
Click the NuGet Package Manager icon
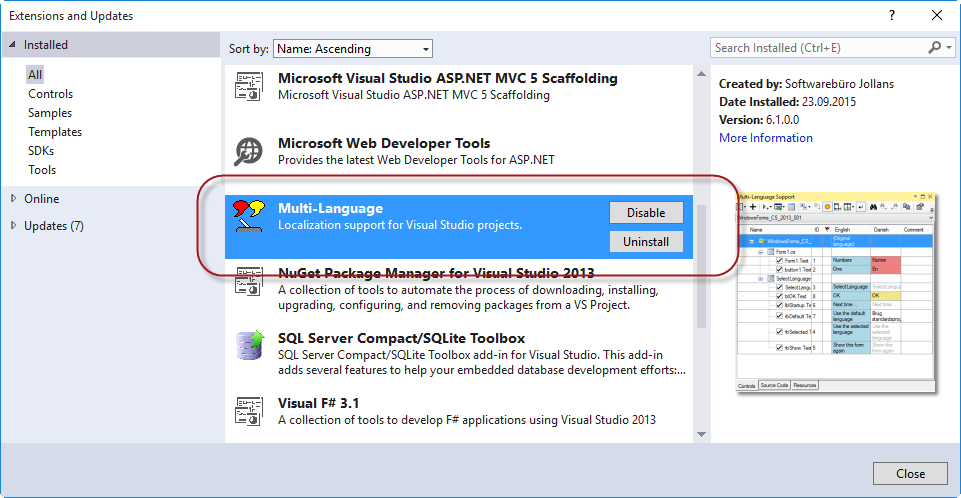pyautogui.click(x=248, y=282)
